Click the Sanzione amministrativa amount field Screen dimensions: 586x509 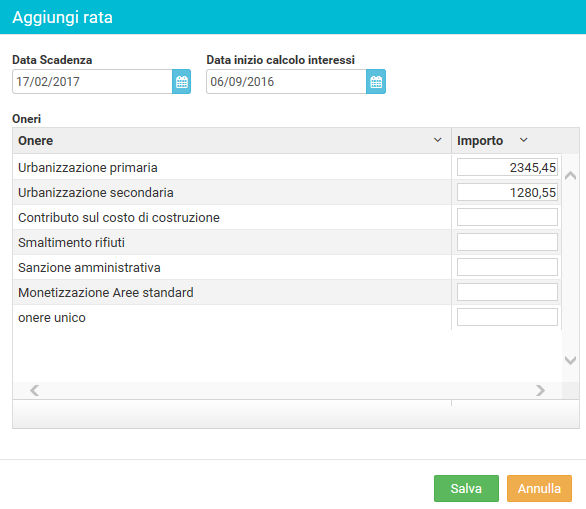pos(507,267)
